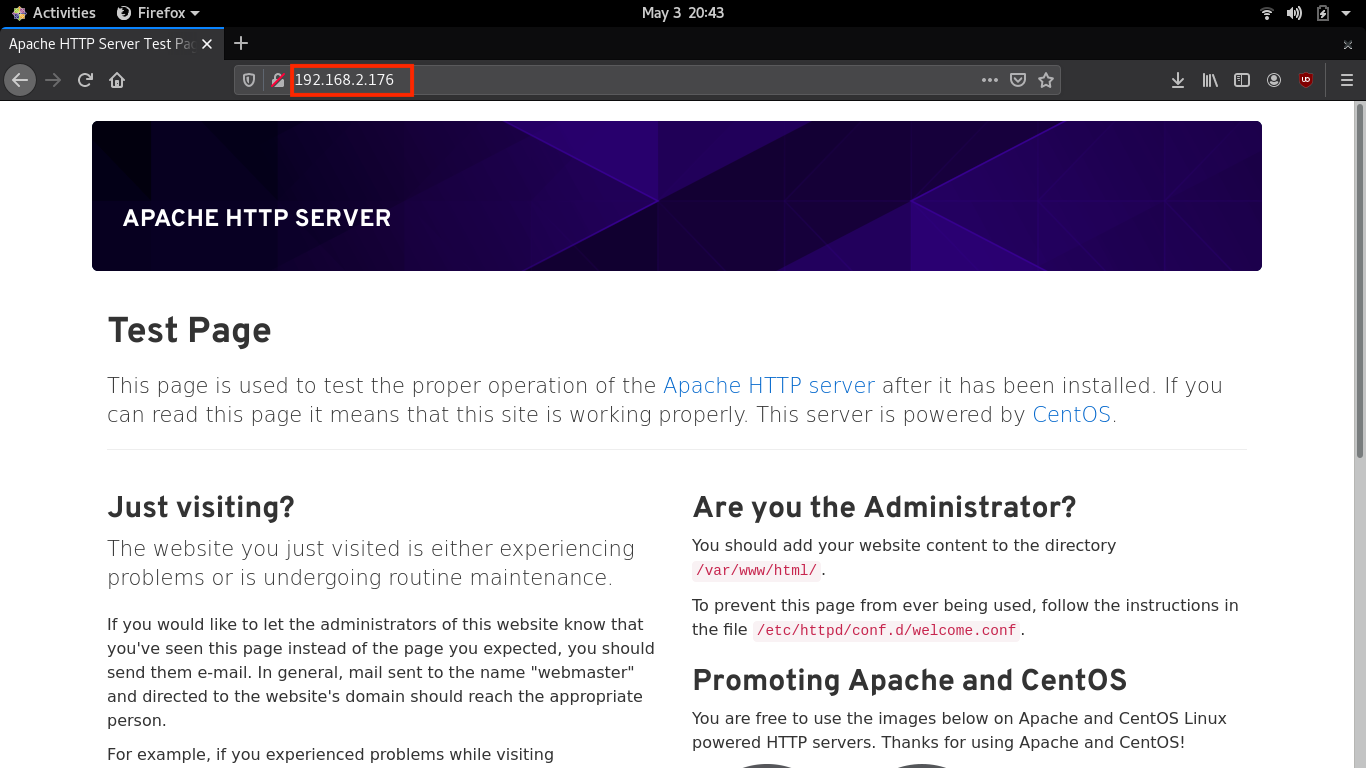Screen dimensions: 1366x768
Task: Follow the Apache HTTP server link
Action: tap(769, 385)
